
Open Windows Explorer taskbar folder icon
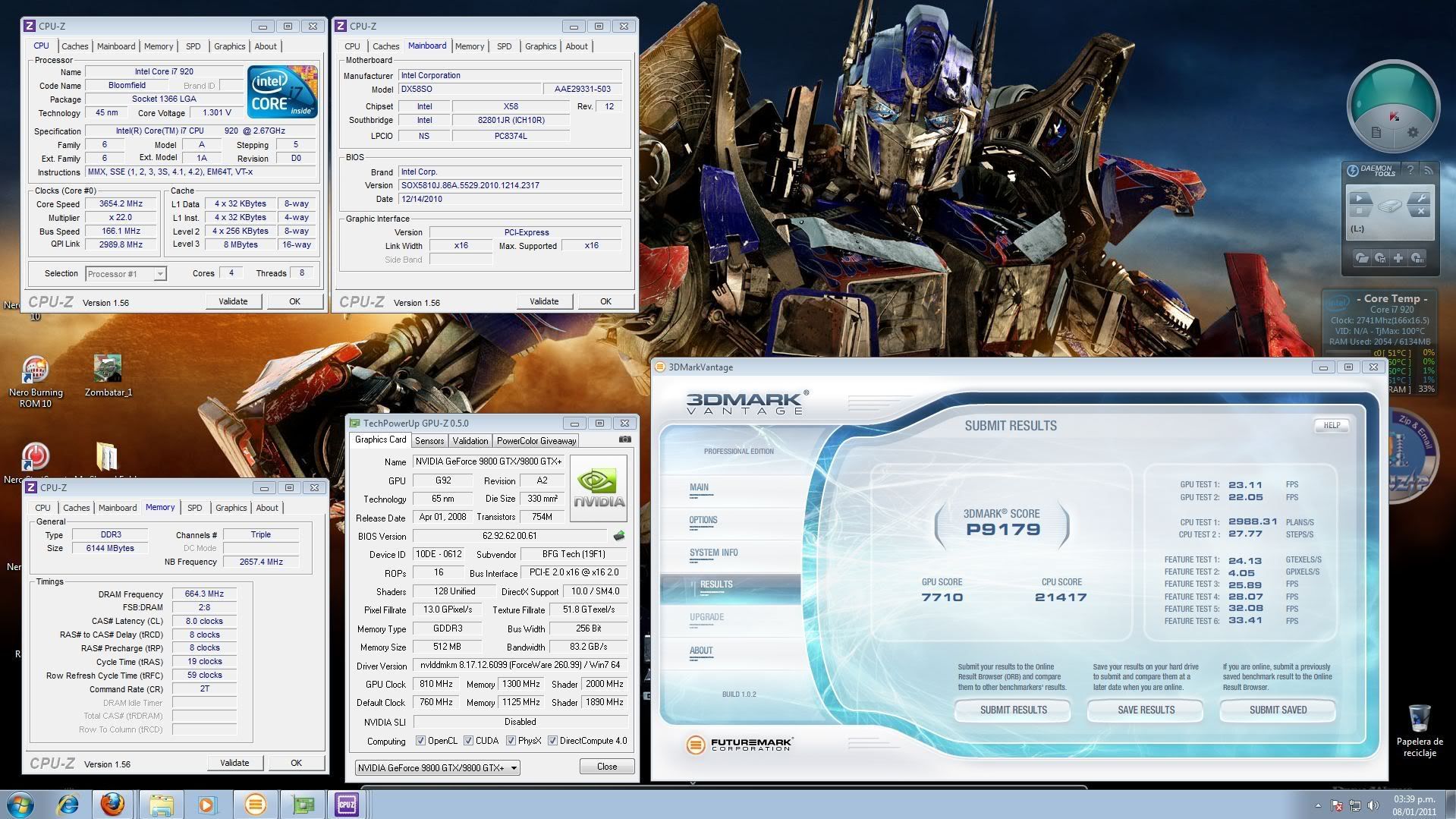click(x=160, y=804)
